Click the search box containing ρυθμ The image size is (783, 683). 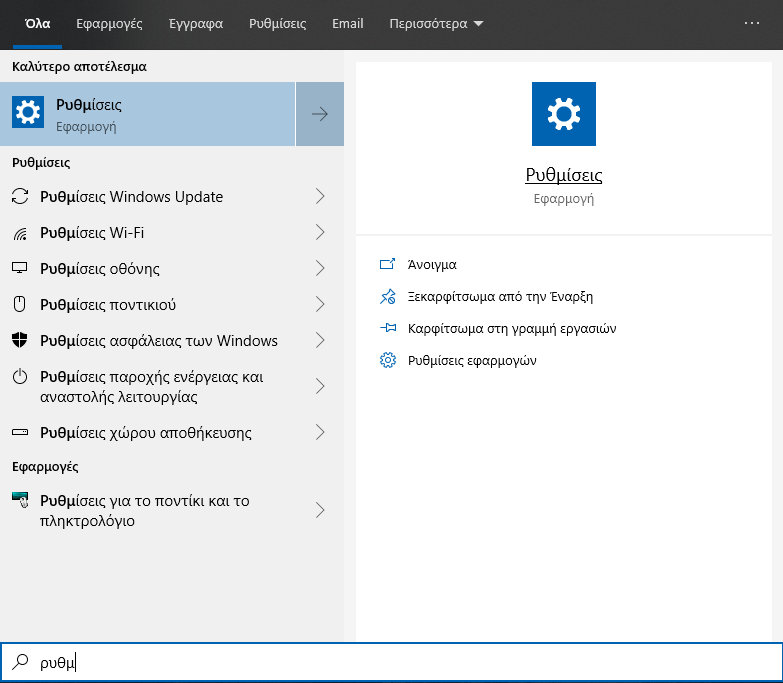coord(392,662)
